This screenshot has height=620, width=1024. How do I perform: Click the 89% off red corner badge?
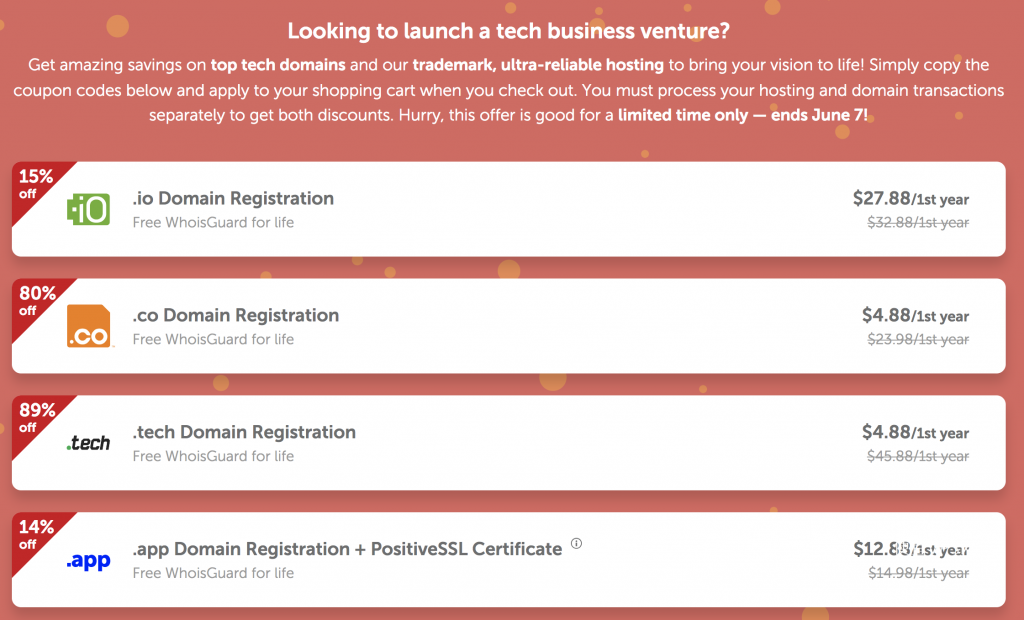point(35,417)
